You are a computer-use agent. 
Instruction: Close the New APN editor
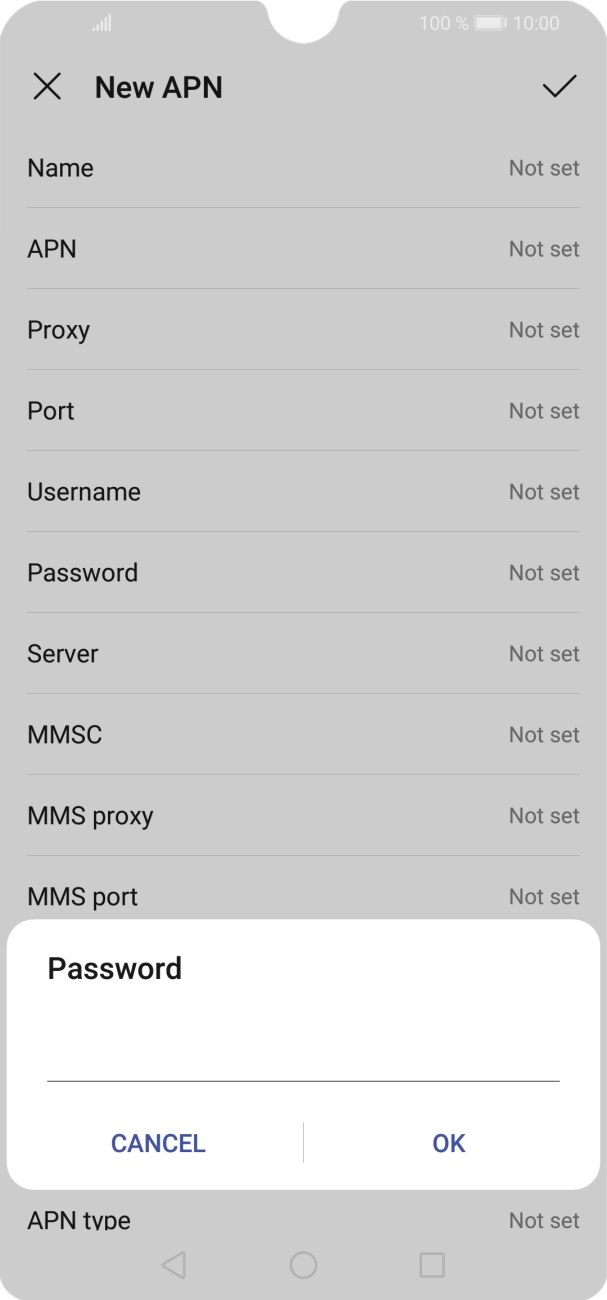[47, 87]
